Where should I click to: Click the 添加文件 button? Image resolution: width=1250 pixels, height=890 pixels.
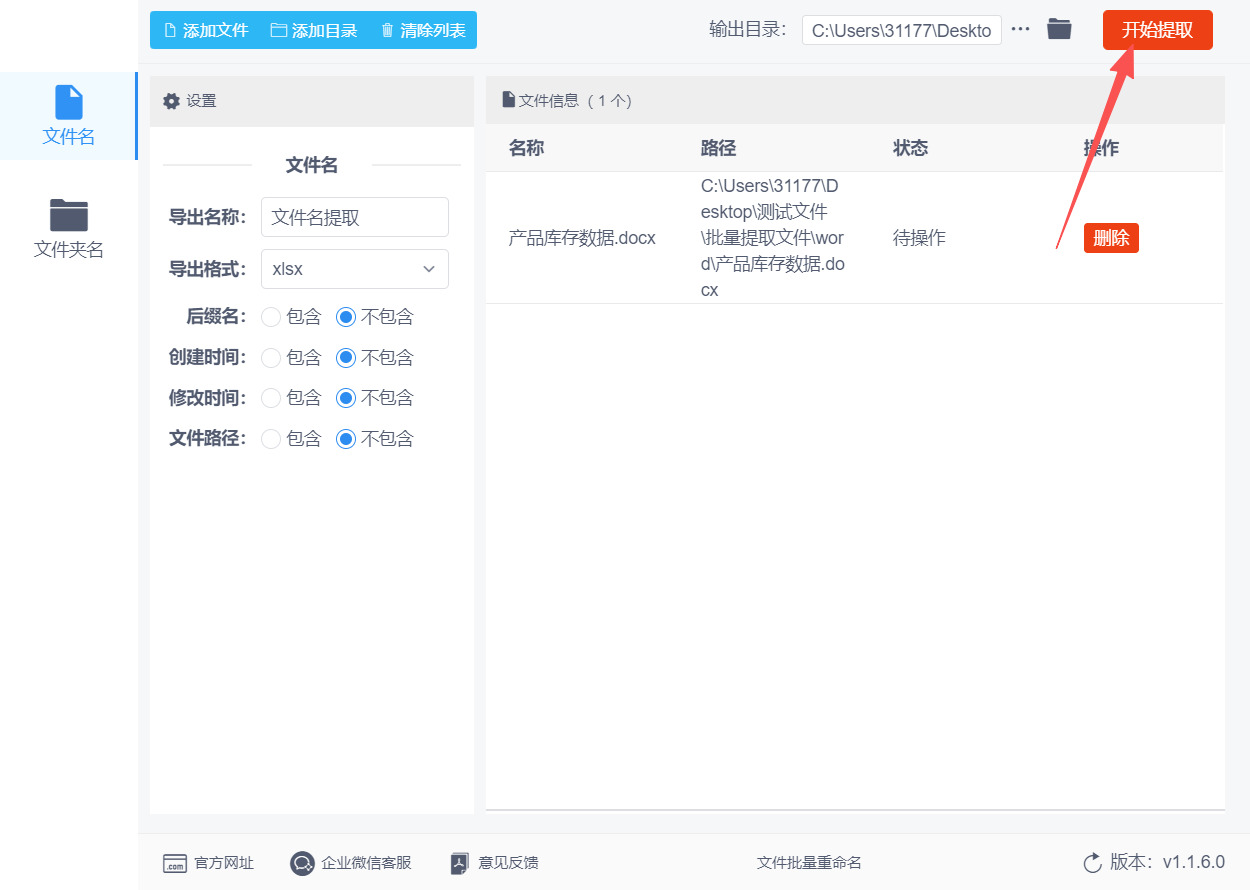[x=205, y=30]
